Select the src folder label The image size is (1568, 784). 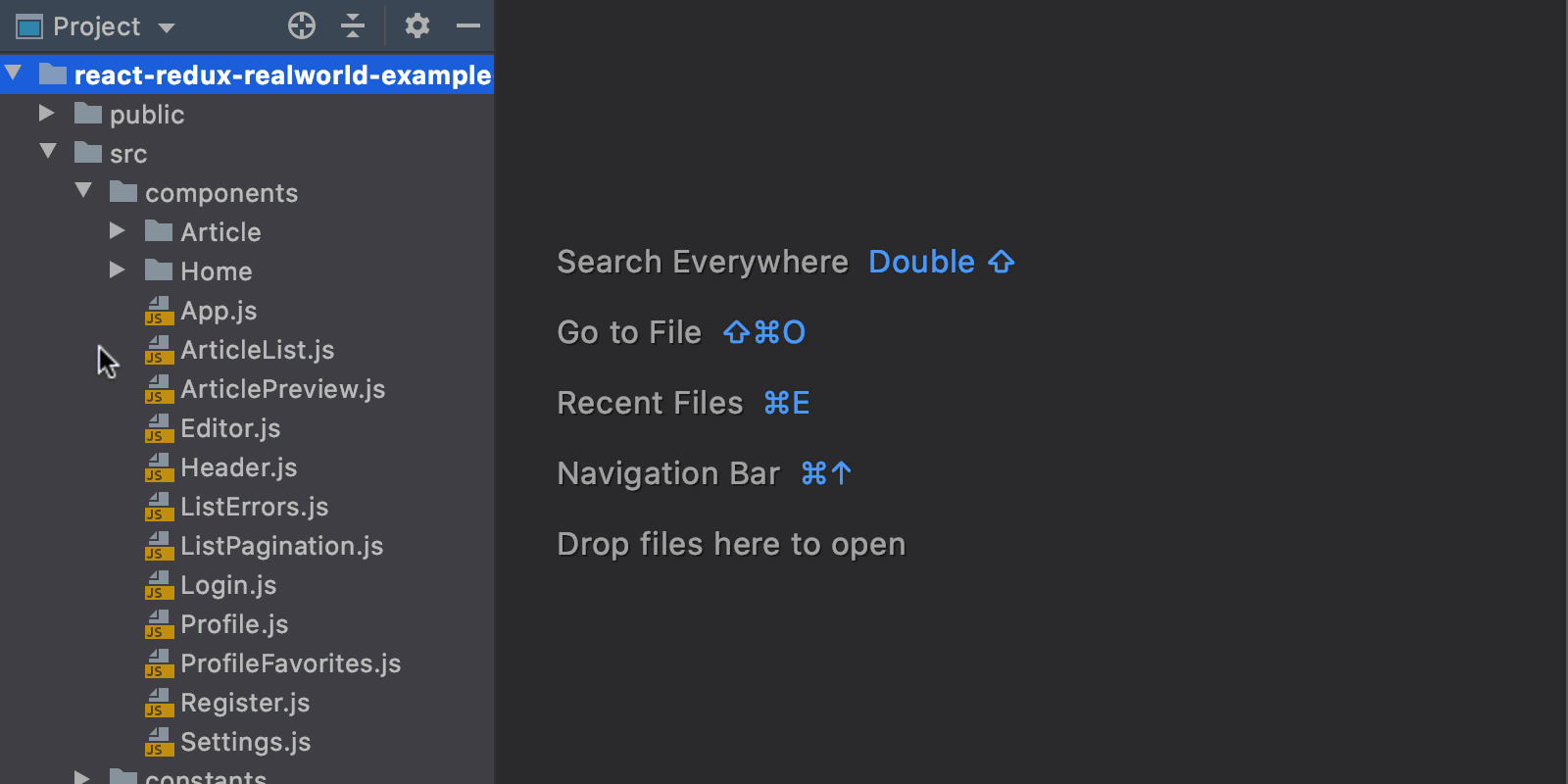click(x=128, y=155)
